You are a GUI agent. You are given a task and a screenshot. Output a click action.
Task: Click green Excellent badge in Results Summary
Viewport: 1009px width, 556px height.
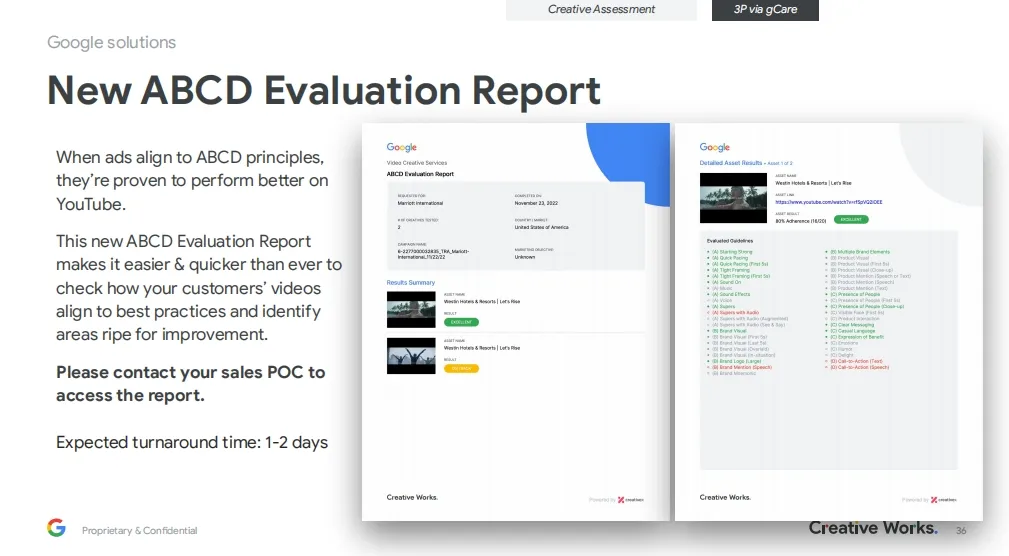tap(461, 322)
